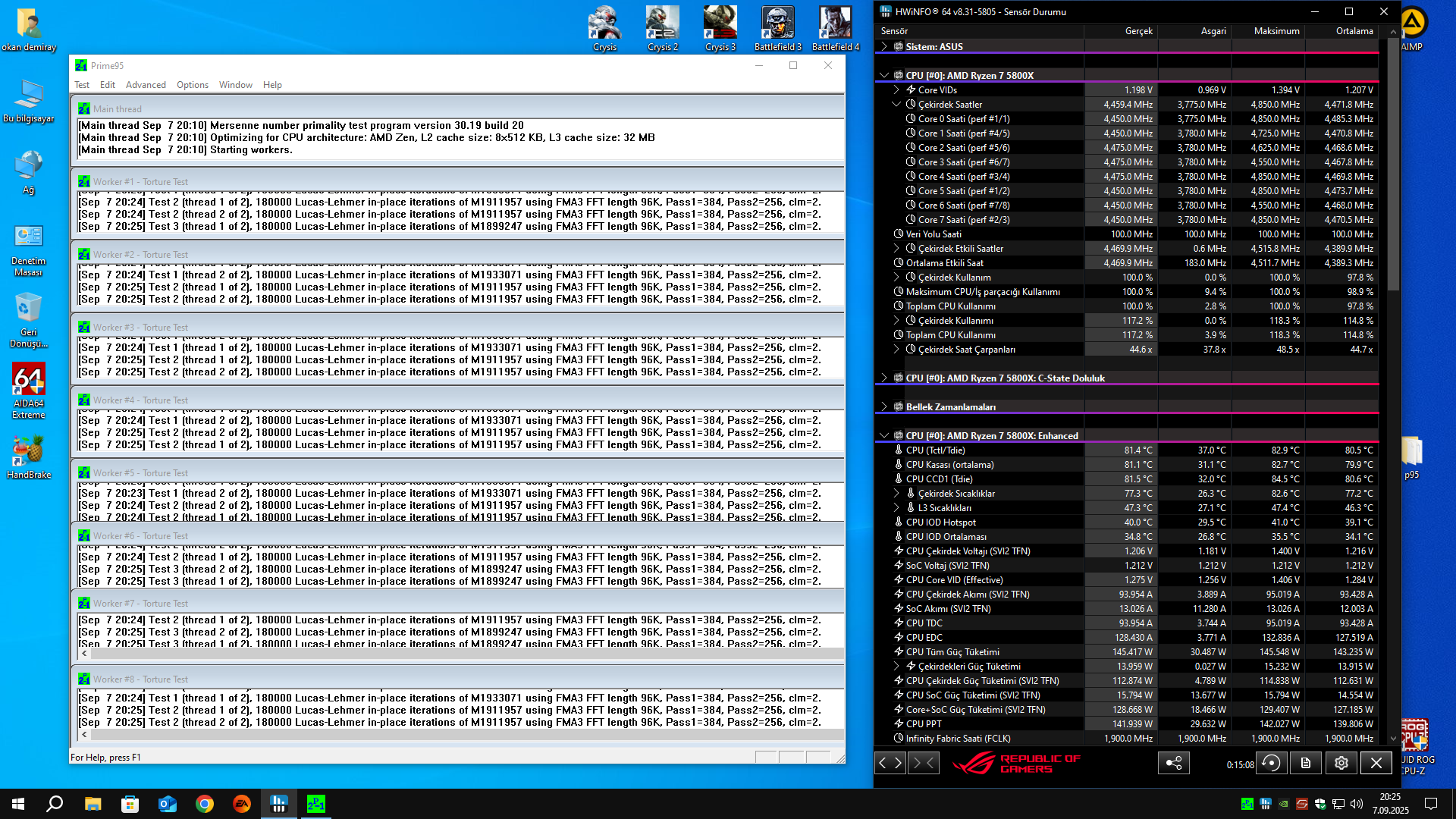Screen dimensions: 1456x819
Task: Select the CPU PPT sensor row
Action: point(1126,723)
